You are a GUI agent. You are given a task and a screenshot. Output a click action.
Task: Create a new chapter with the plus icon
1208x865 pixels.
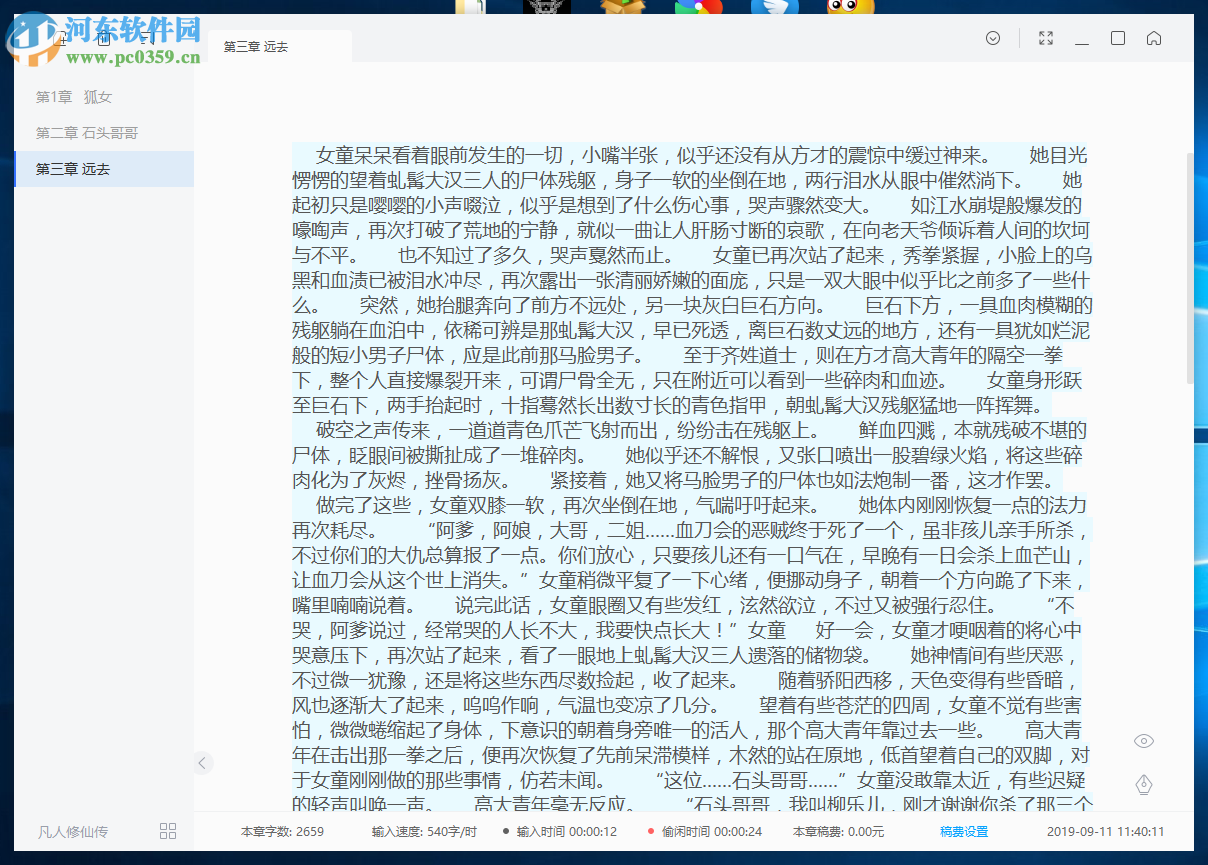pos(60,38)
